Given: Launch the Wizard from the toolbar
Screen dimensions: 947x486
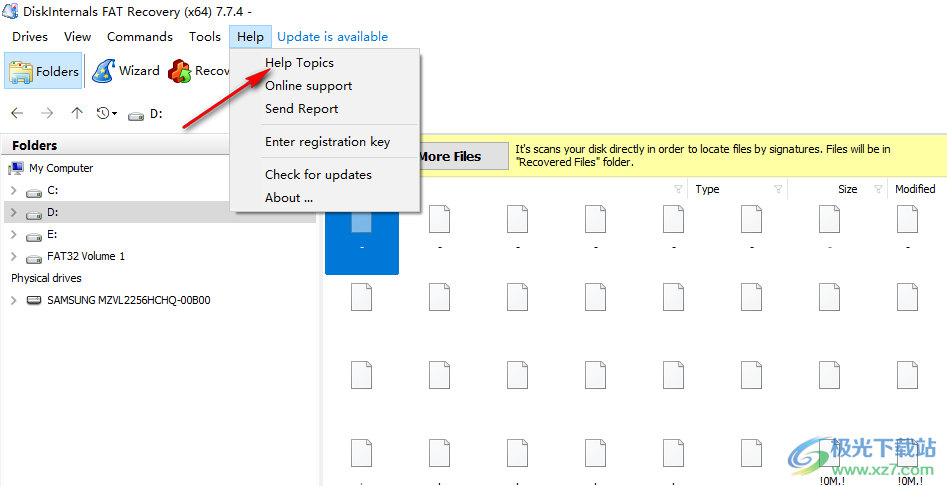Looking at the screenshot, I should (126, 71).
